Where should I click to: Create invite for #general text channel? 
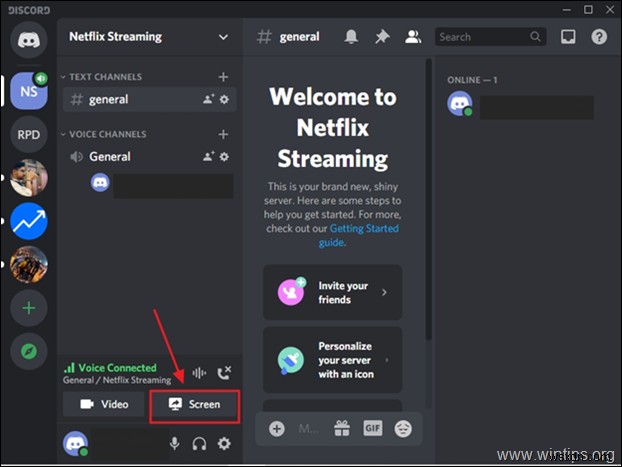click(x=209, y=99)
